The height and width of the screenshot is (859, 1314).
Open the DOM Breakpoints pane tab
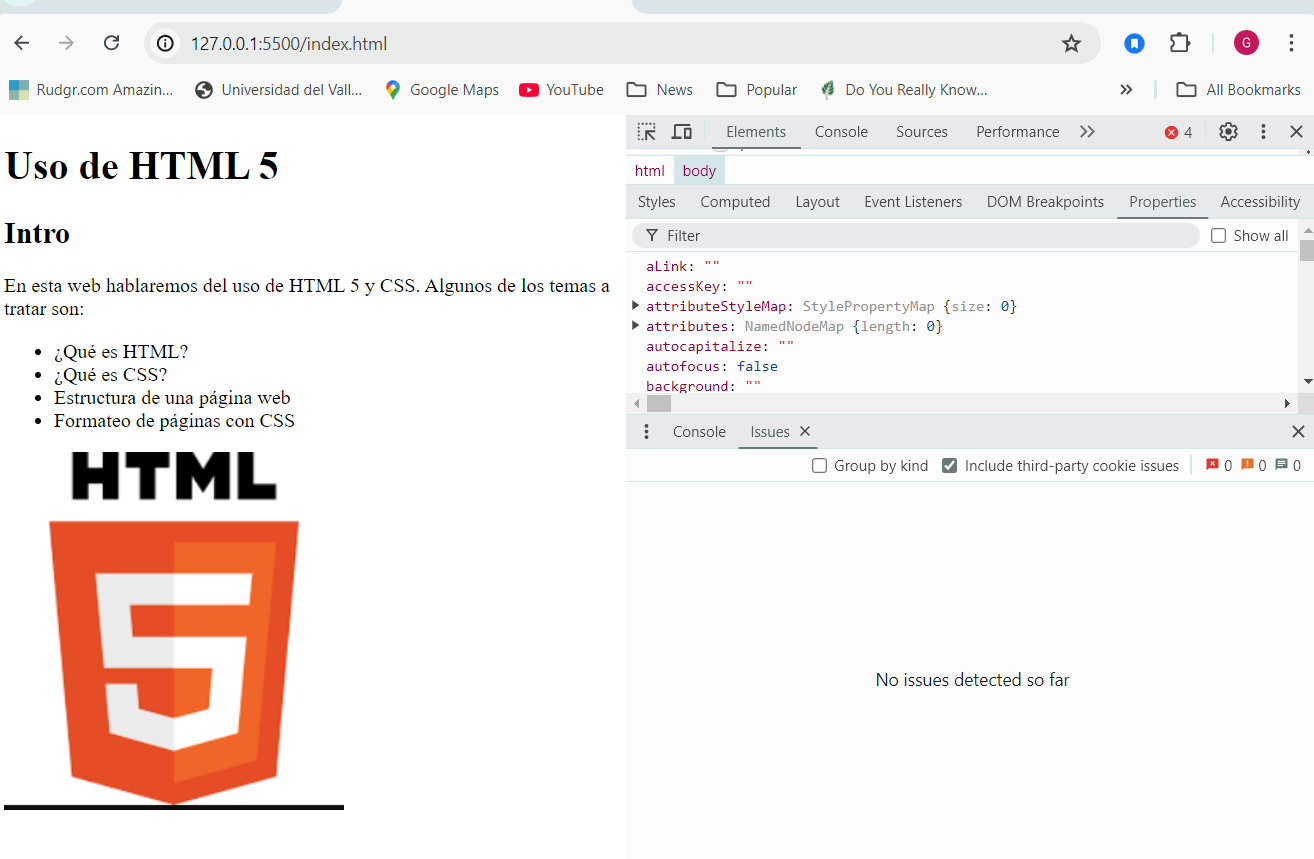(1045, 202)
